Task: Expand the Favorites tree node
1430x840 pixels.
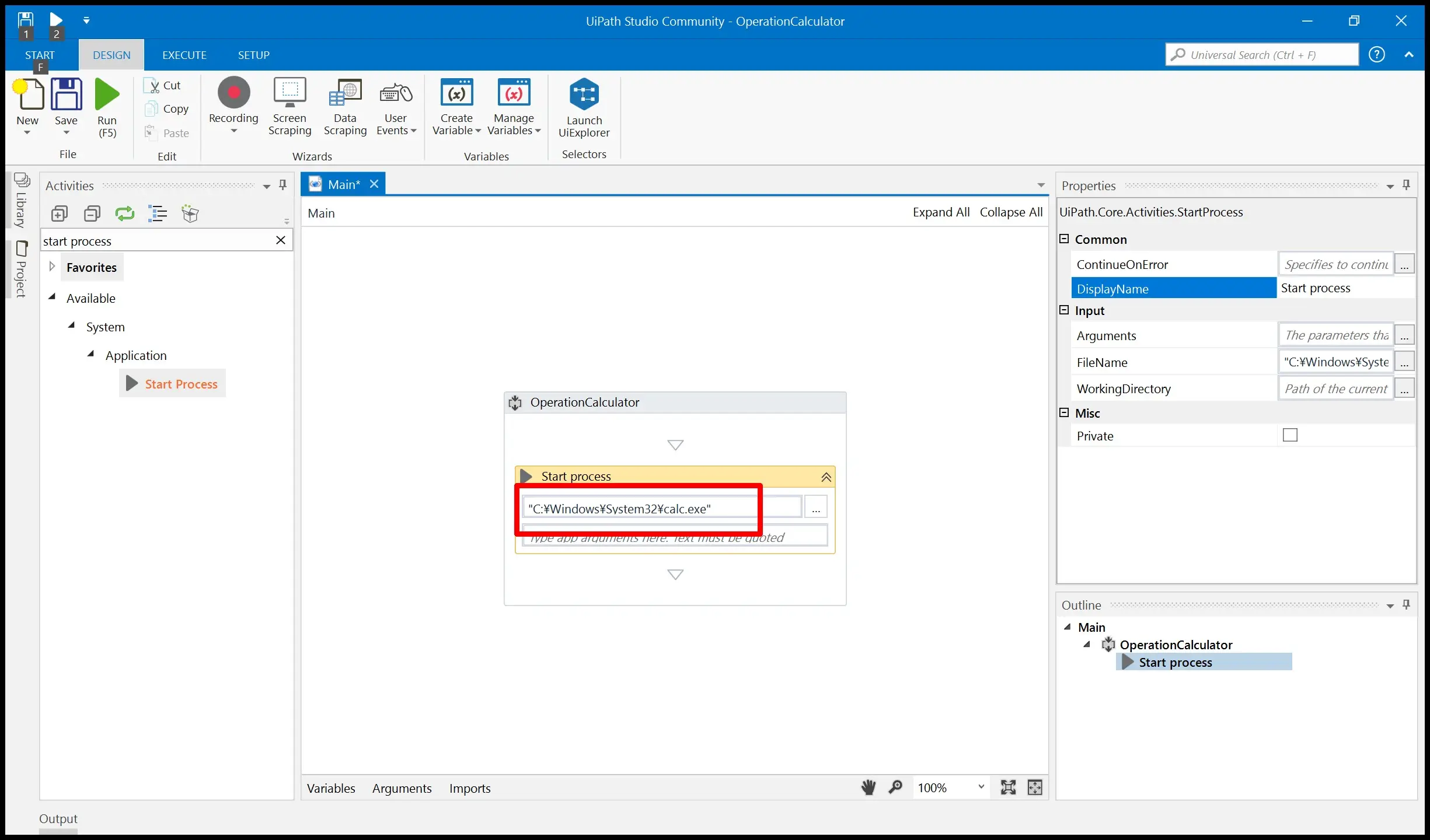Action: [52, 267]
